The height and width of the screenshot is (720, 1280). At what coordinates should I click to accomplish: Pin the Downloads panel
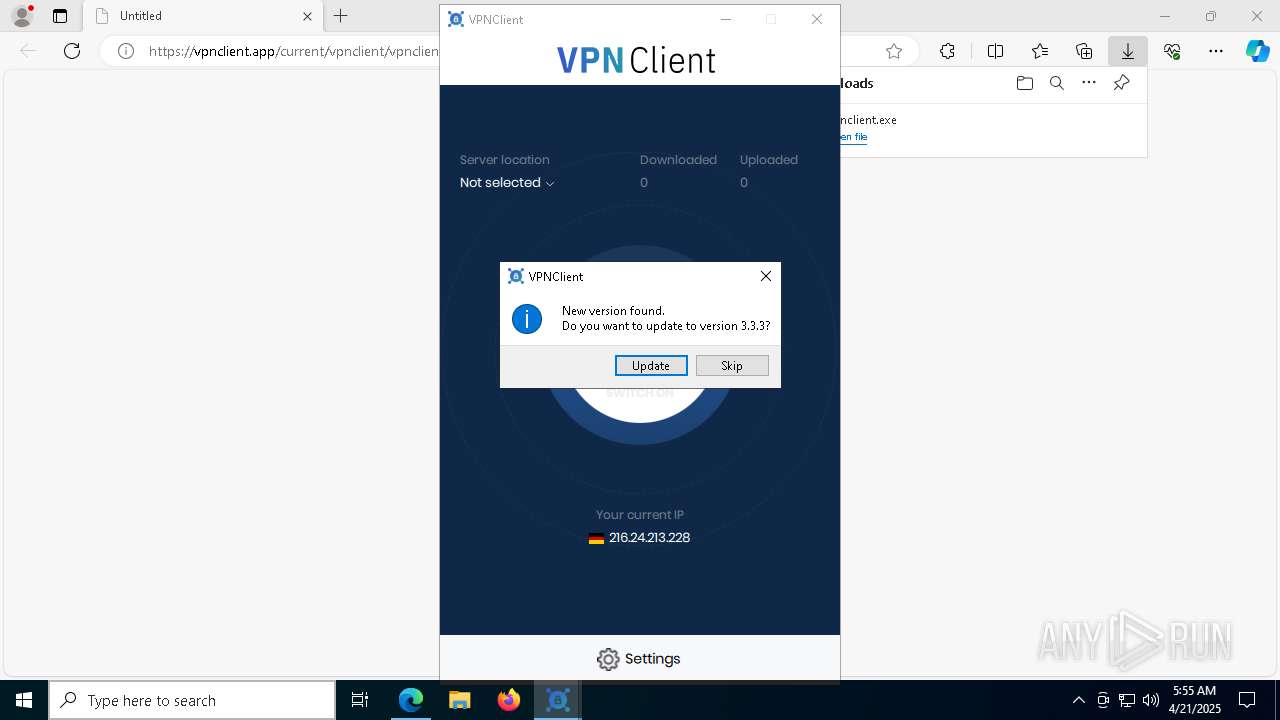pos(1122,83)
